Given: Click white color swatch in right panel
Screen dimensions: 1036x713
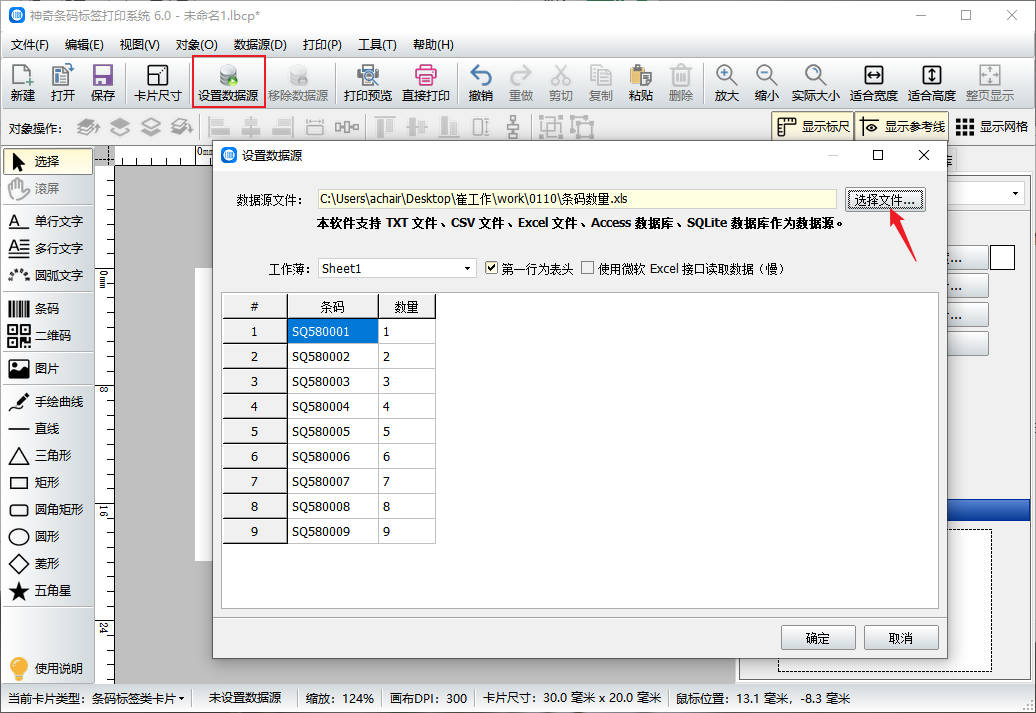Looking at the screenshot, I should (x=1002, y=257).
